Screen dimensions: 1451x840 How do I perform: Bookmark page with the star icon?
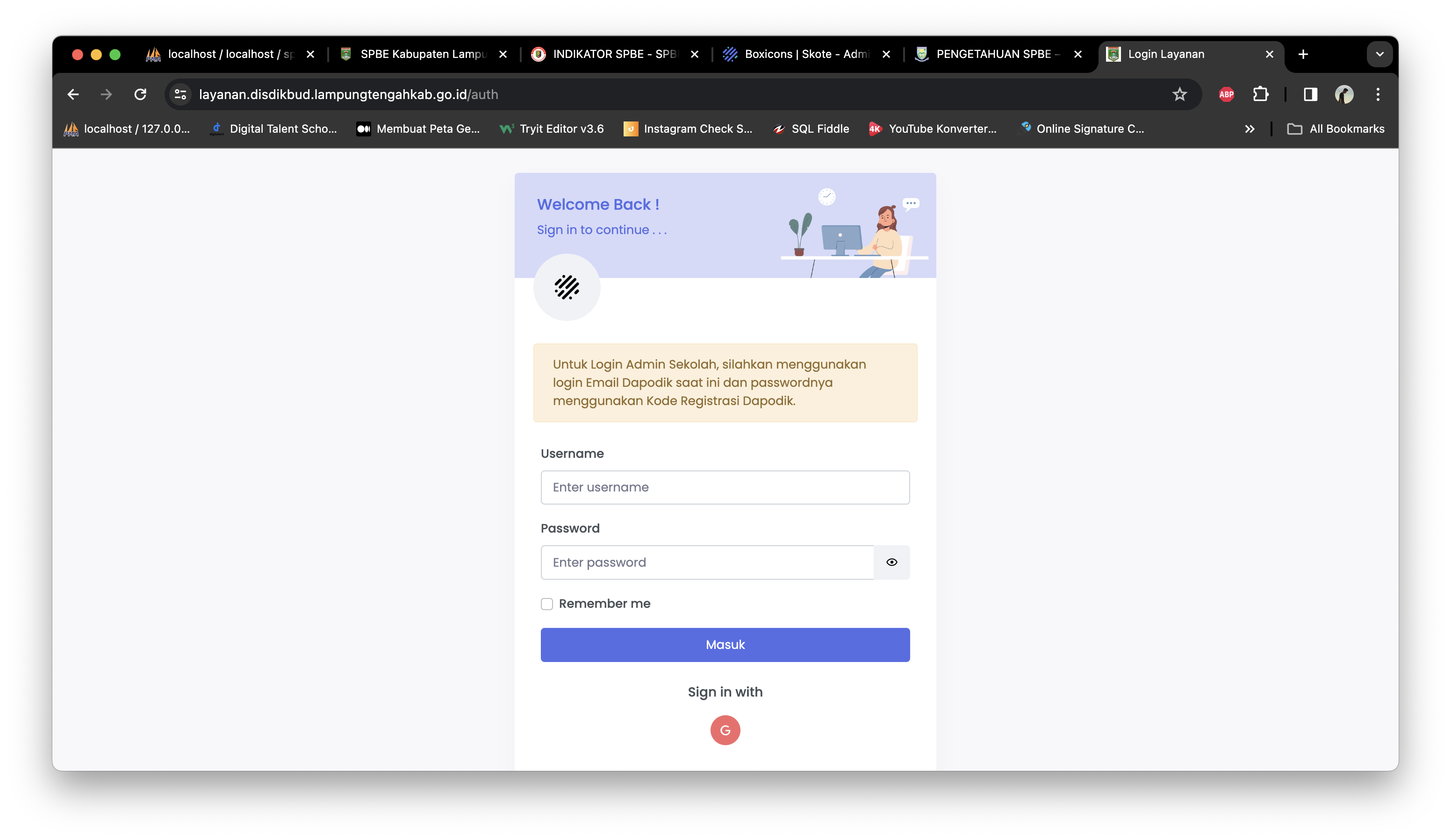(1179, 94)
